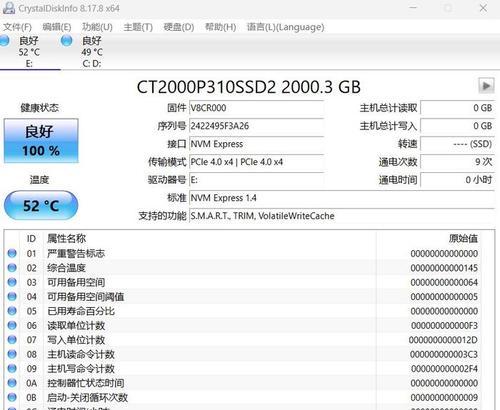Open the 编辑(E) menu
This screenshot has width=500, height=410.
click(x=57, y=27)
